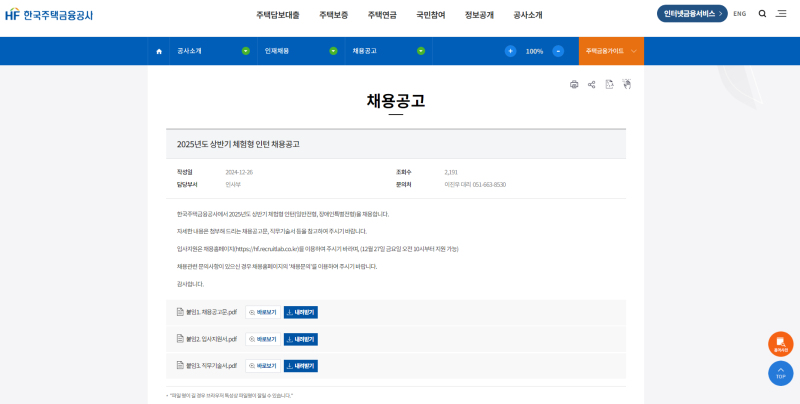800x404 pixels.
Task: Click zoom in plus circle icon
Action: click(x=510, y=51)
